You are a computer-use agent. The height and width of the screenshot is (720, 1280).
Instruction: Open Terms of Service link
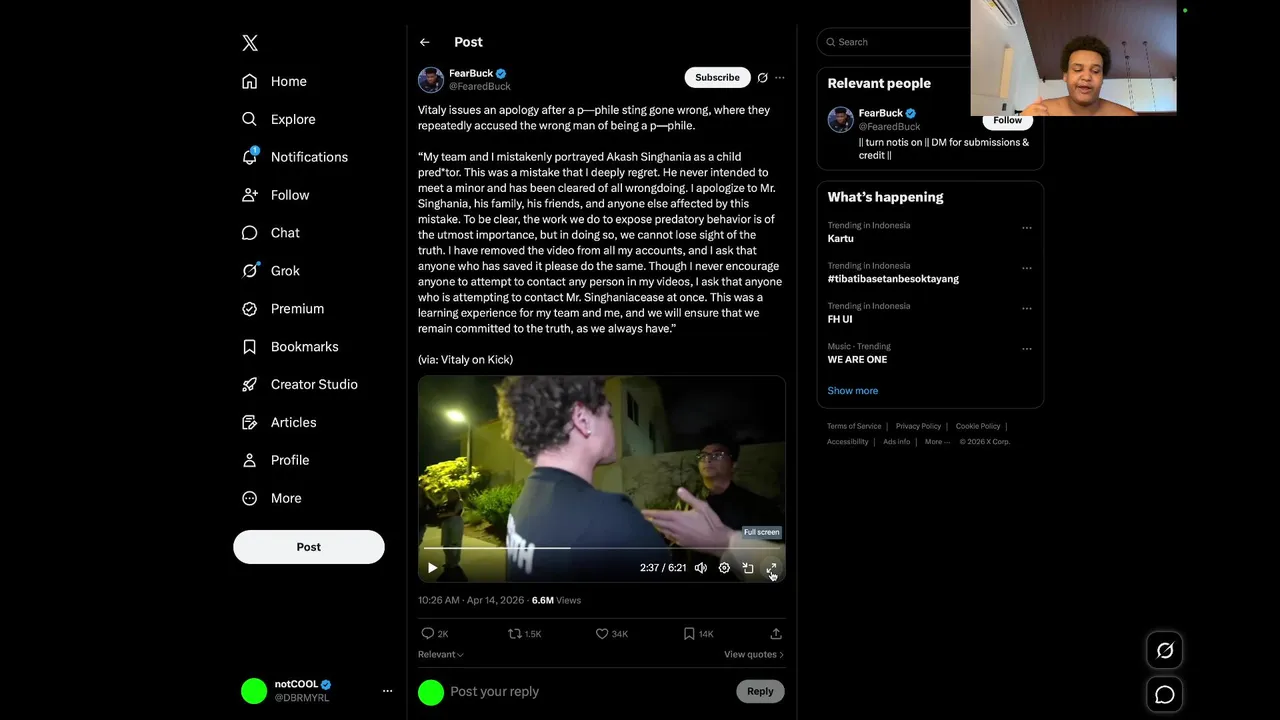point(854,426)
